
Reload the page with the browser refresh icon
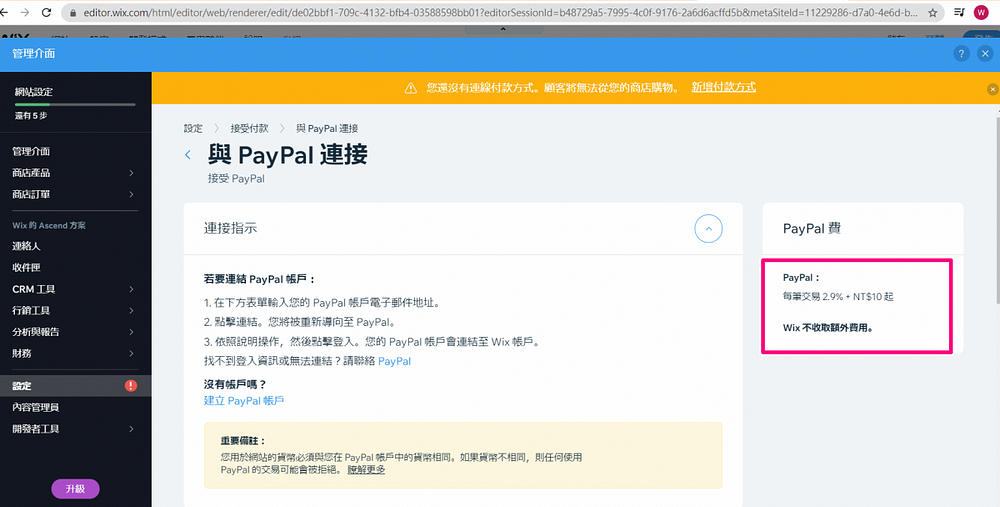click(46, 12)
